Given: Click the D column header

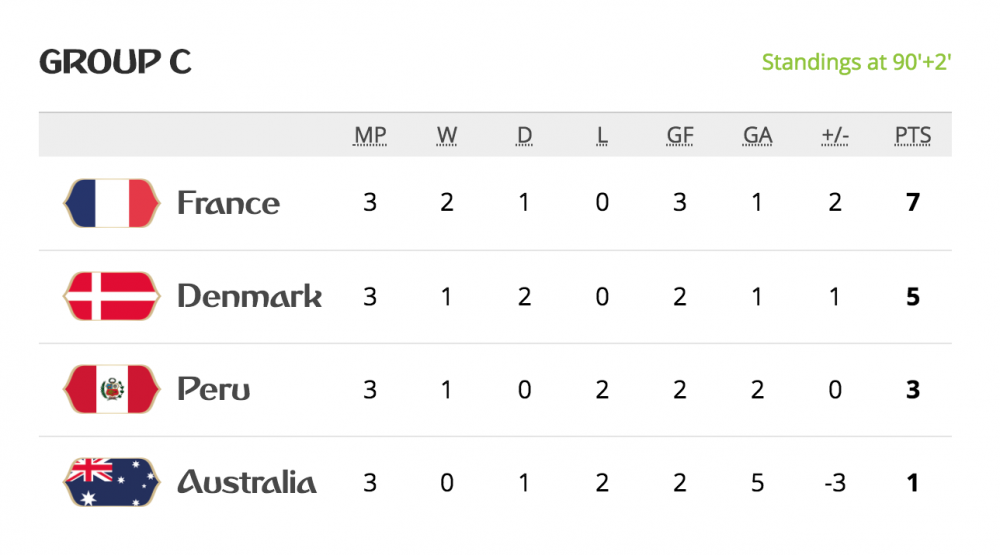Looking at the screenshot, I should 524,136.
